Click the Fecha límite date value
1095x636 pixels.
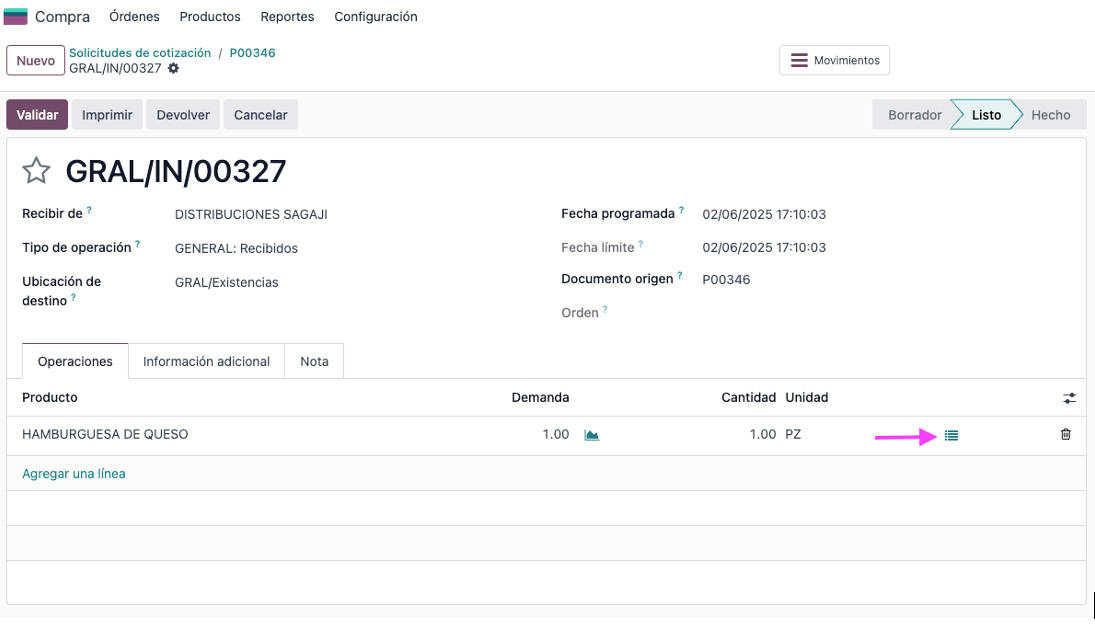tap(764, 247)
